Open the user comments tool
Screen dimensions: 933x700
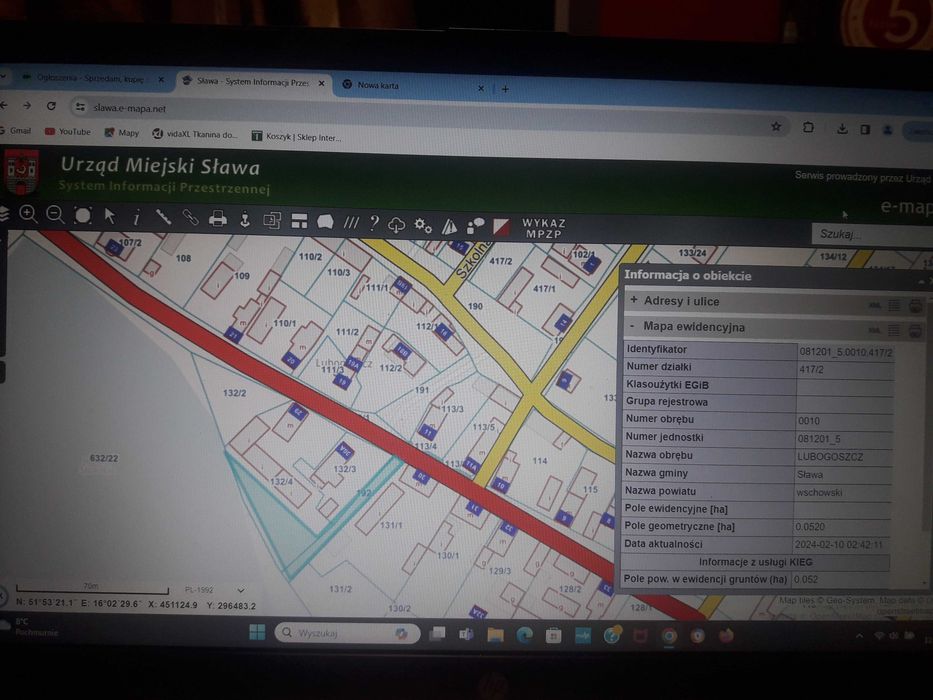tap(475, 226)
